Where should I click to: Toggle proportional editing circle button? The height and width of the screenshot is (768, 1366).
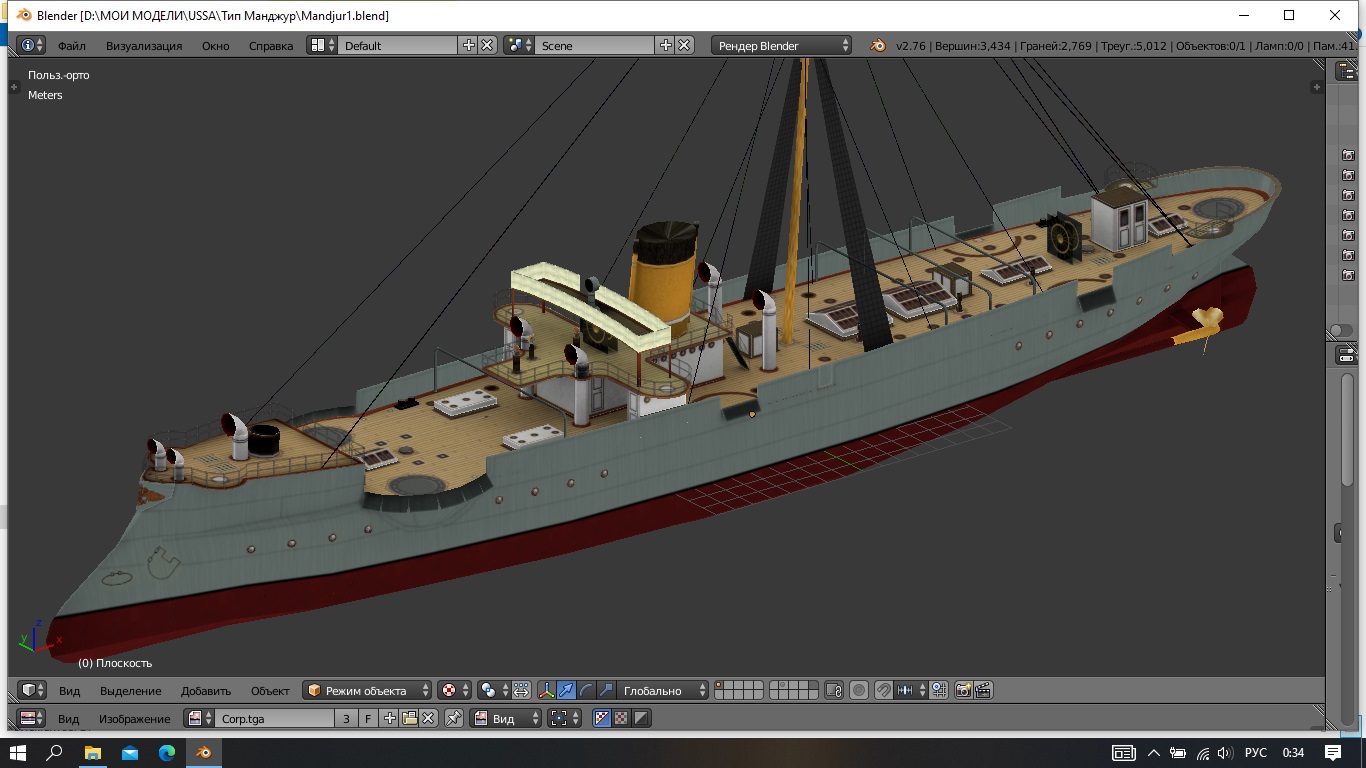(x=858, y=690)
